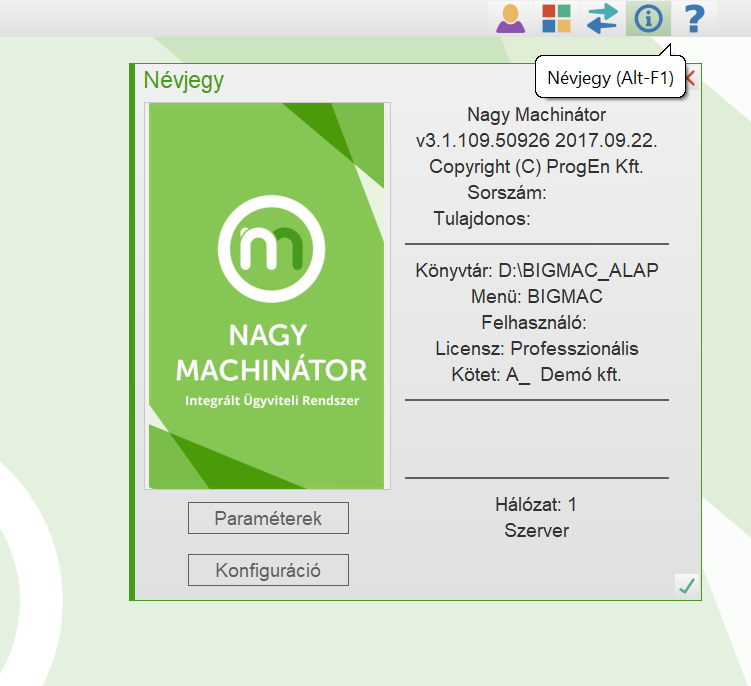Image resolution: width=751 pixels, height=686 pixels.
Task: Open the Konfiguráció button
Action: click(x=268, y=570)
